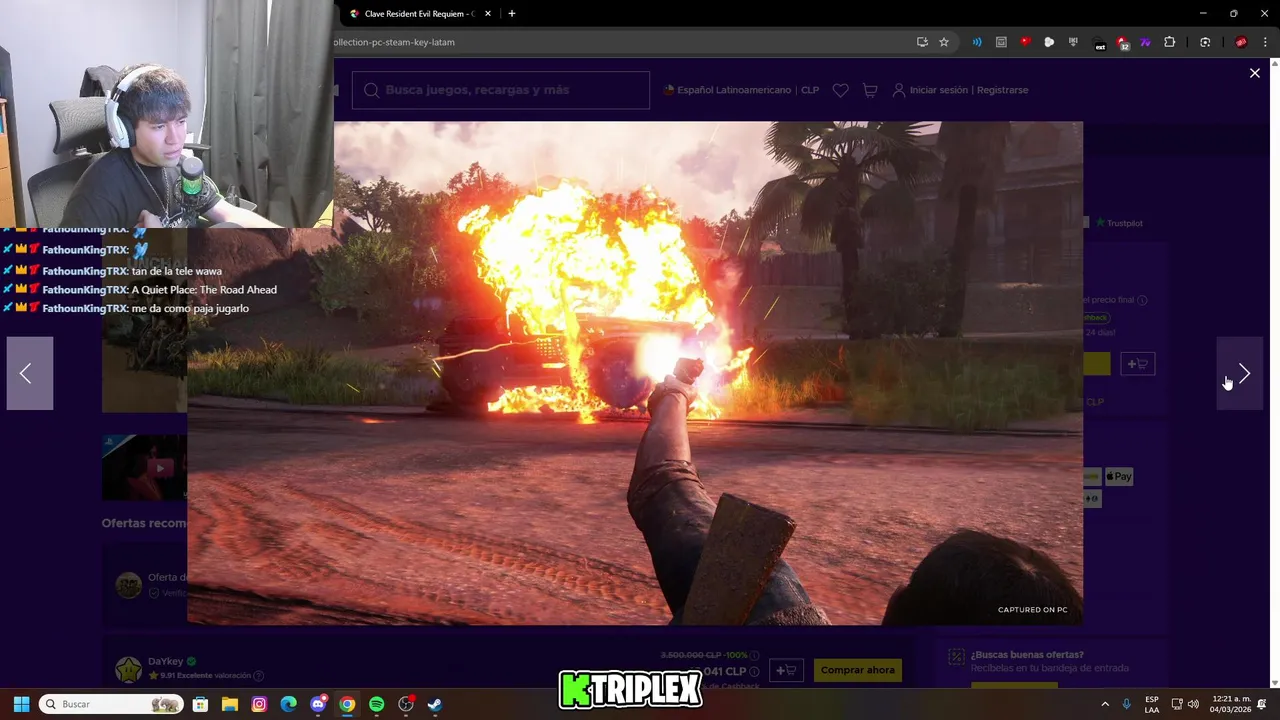Click the Windows taskbar Buscar search box
1280x720 pixels.
(111, 704)
